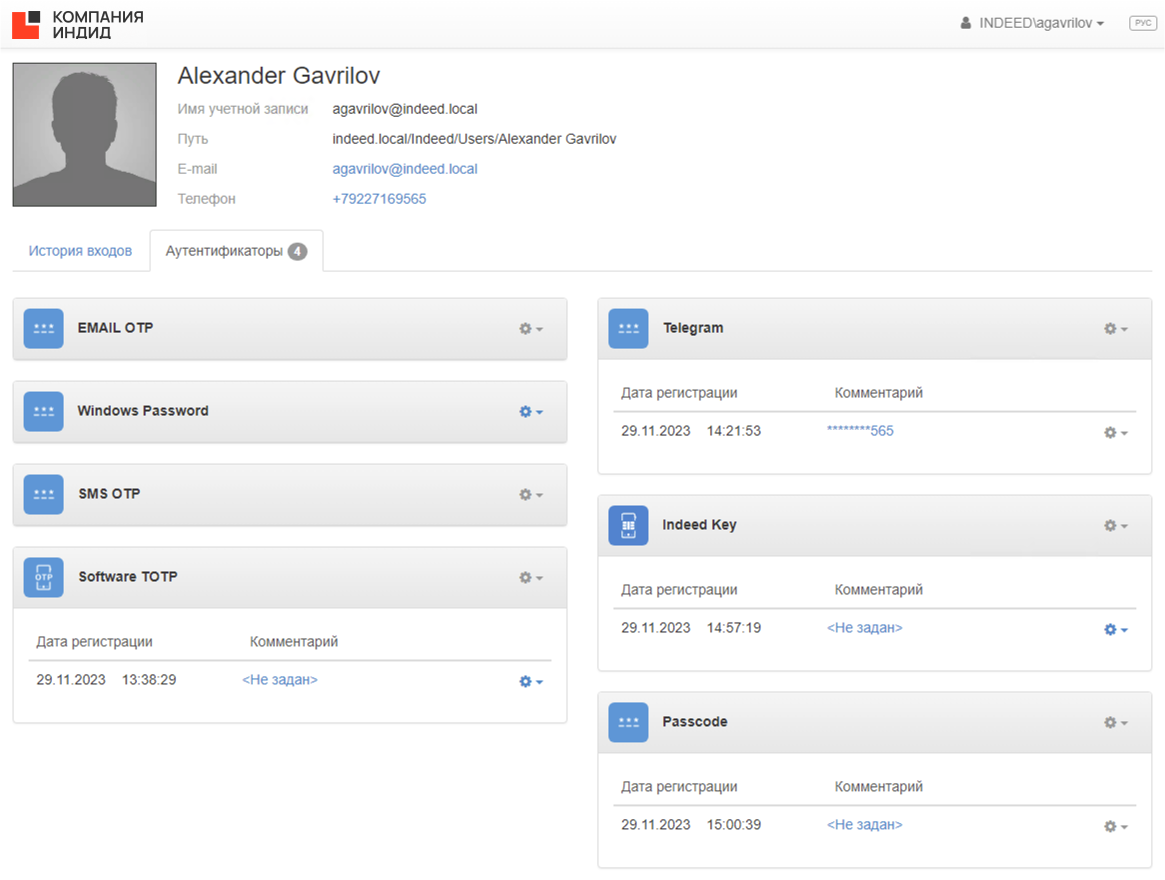The image size is (1165, 880).
Task: Click the phone number +79227169565 link
Action: coord(379,199)
